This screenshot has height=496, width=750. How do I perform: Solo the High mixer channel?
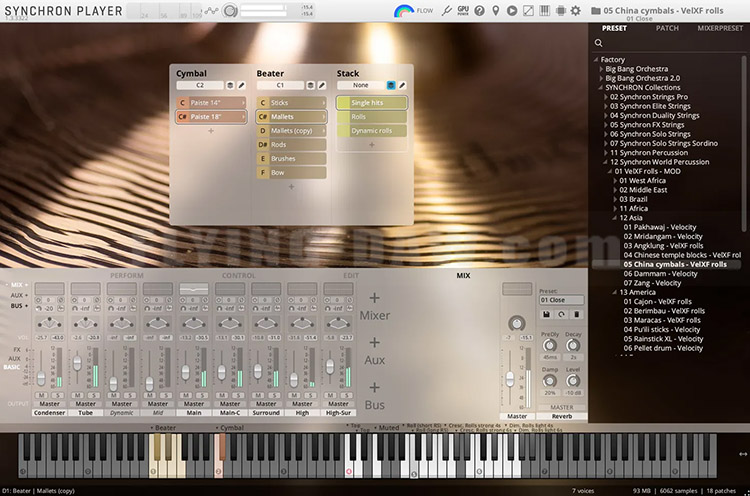pyautogui.click(x=310, y=395)
